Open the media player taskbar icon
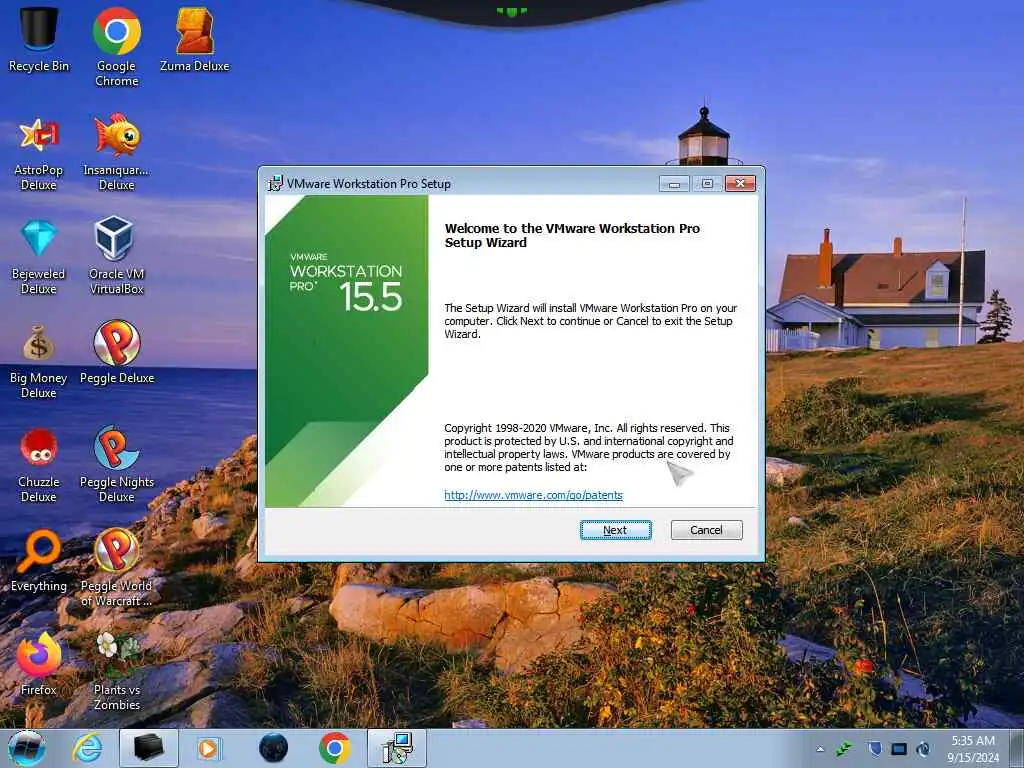Screen dimensions: 1024x768 [209, 748]
